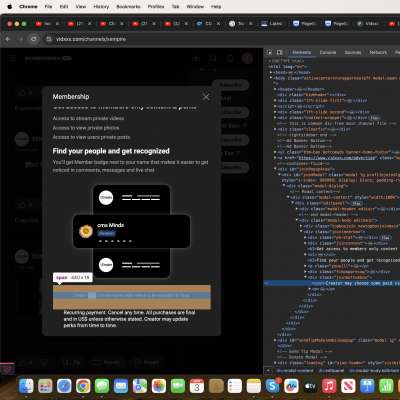The height and width of the screenshot is (400, 400).
Task: Expand the head element in the DOM tree
Action: [271, 72]
